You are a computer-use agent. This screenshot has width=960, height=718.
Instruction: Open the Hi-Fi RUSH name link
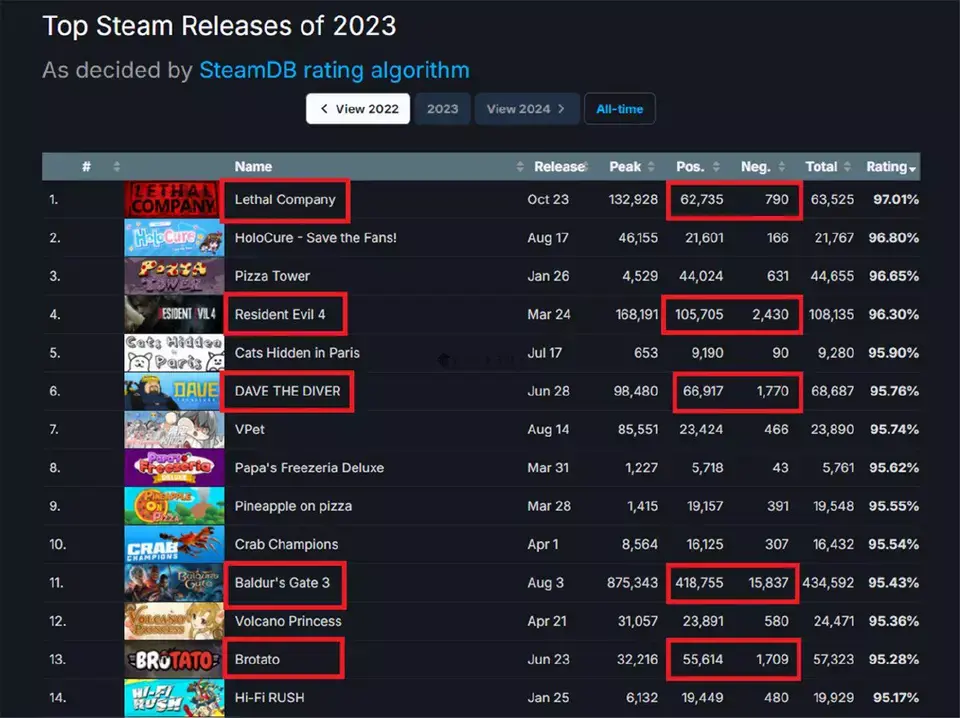click(x=269, y=698)
